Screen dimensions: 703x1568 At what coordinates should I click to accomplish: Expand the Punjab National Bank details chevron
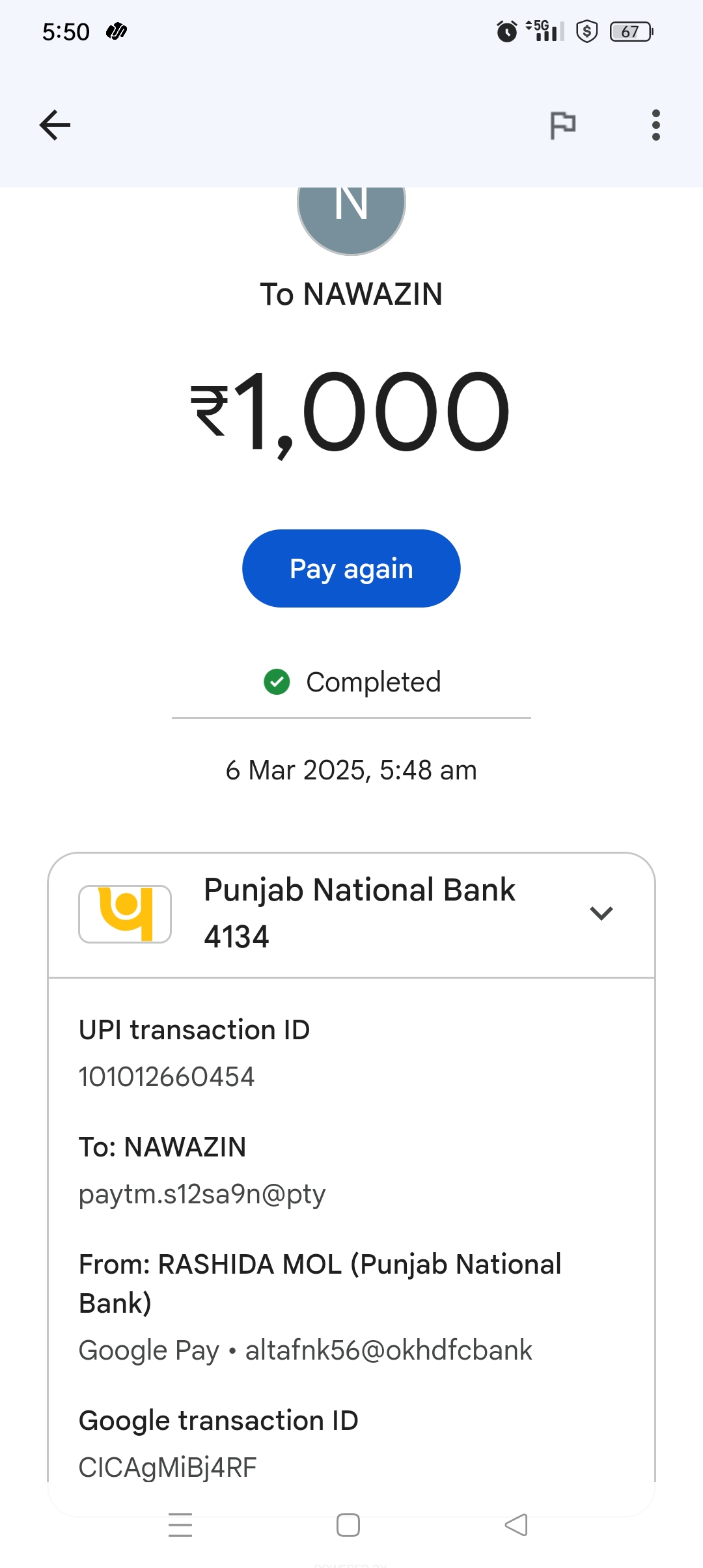pyautogui.click(x=601, y=914)
